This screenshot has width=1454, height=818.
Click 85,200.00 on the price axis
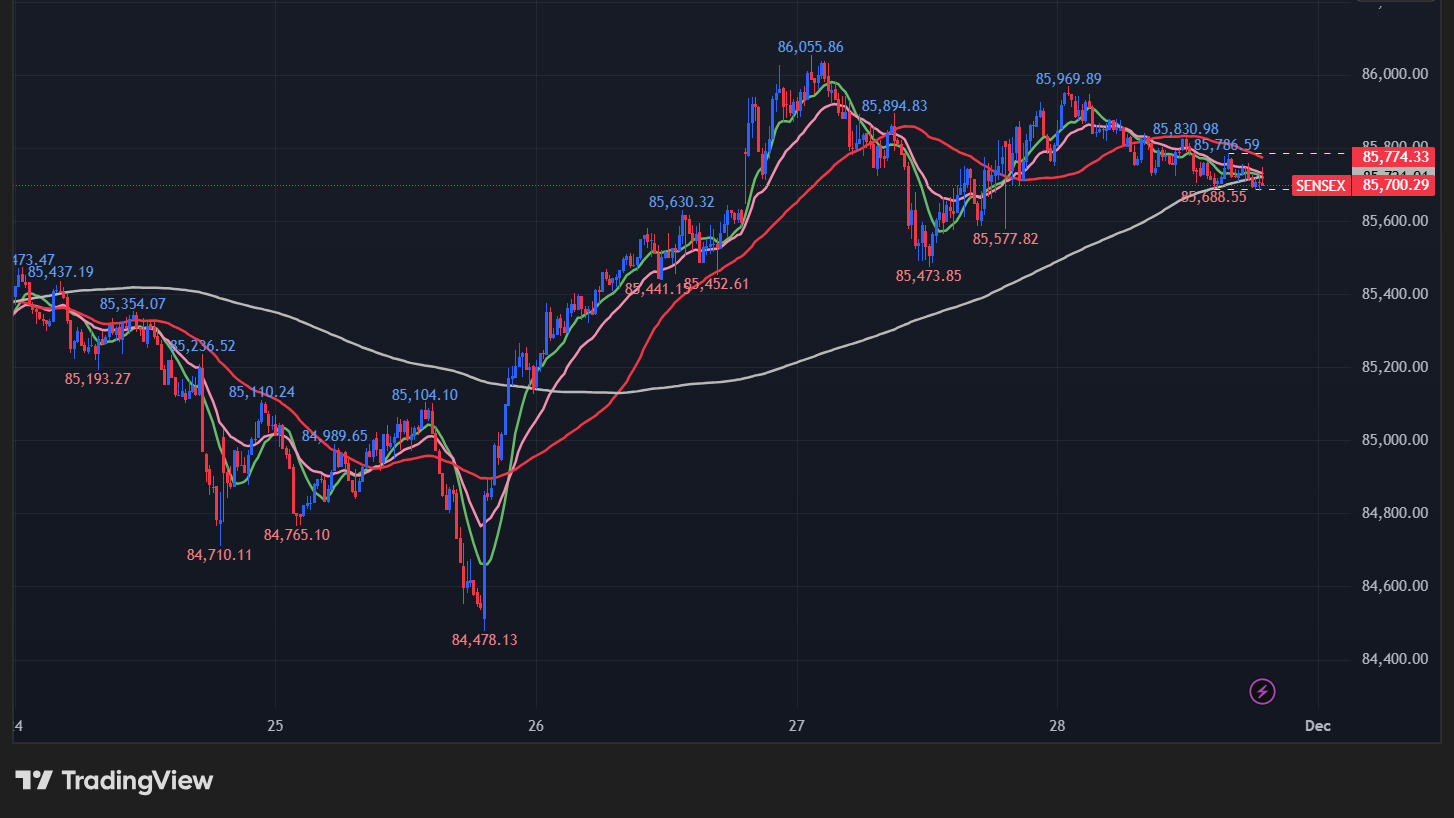pyautogui.click(x=1394, y=367)
